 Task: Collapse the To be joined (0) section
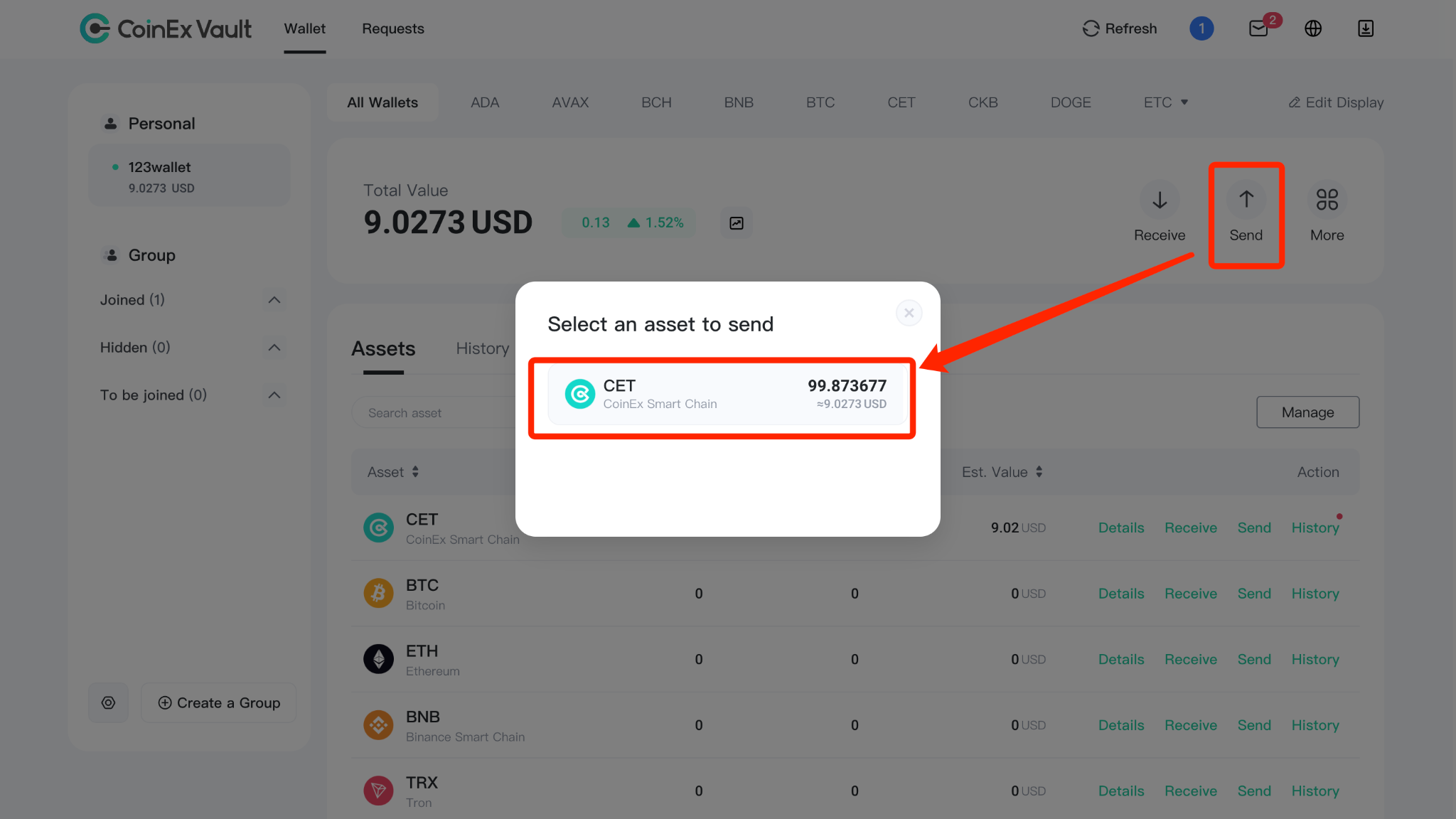(x=274, y=395)
